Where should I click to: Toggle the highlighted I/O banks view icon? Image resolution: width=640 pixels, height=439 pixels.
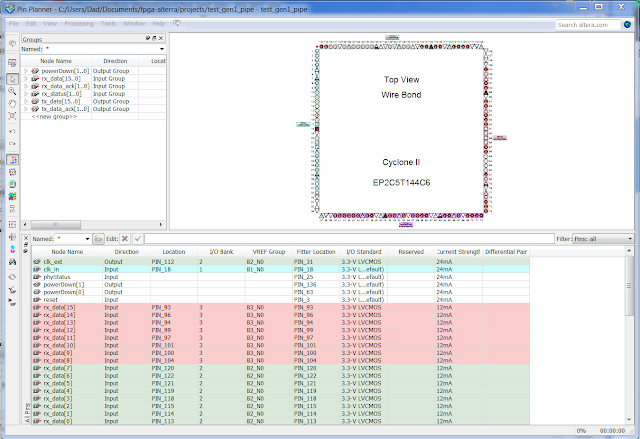(12, 160)
